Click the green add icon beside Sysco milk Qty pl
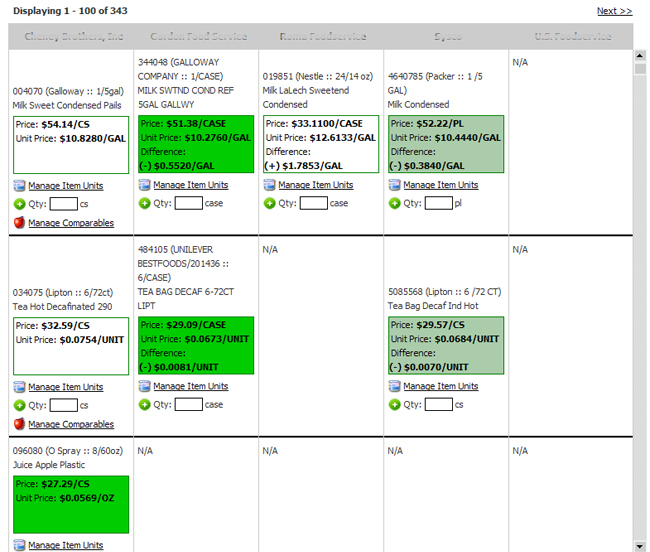The height and width of the screenshot is (552, 650). [x=395, y=203]
